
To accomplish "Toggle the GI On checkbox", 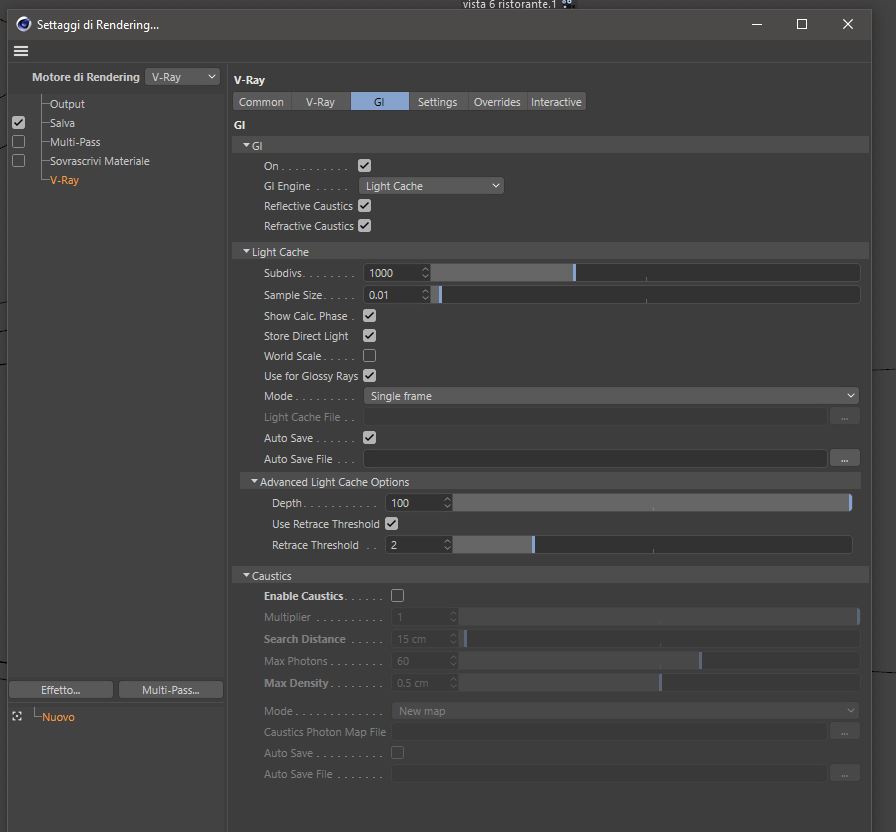I will coord(365,166).
